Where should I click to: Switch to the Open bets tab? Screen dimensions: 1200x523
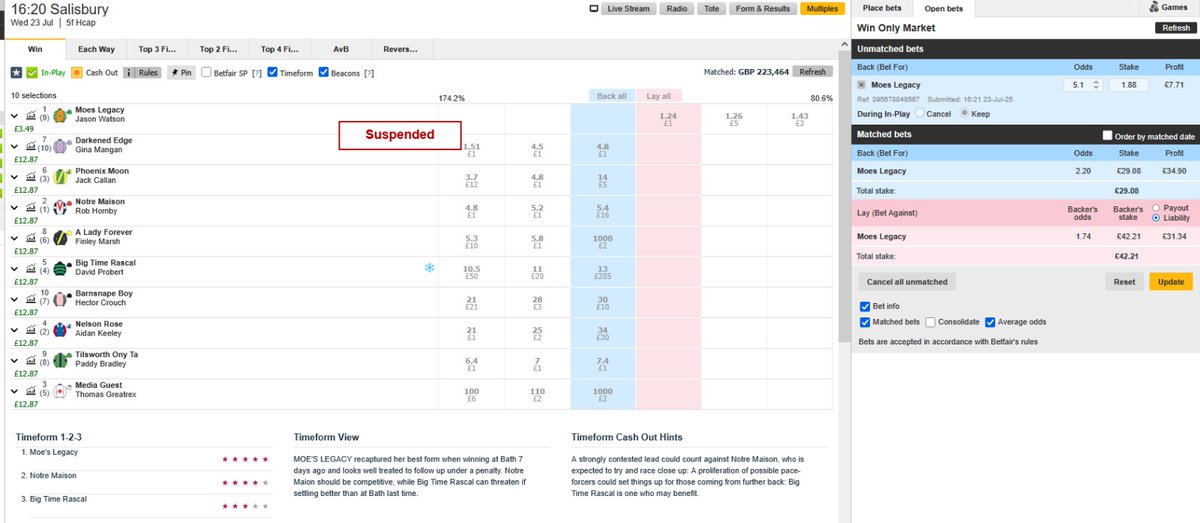pos(943,9)
